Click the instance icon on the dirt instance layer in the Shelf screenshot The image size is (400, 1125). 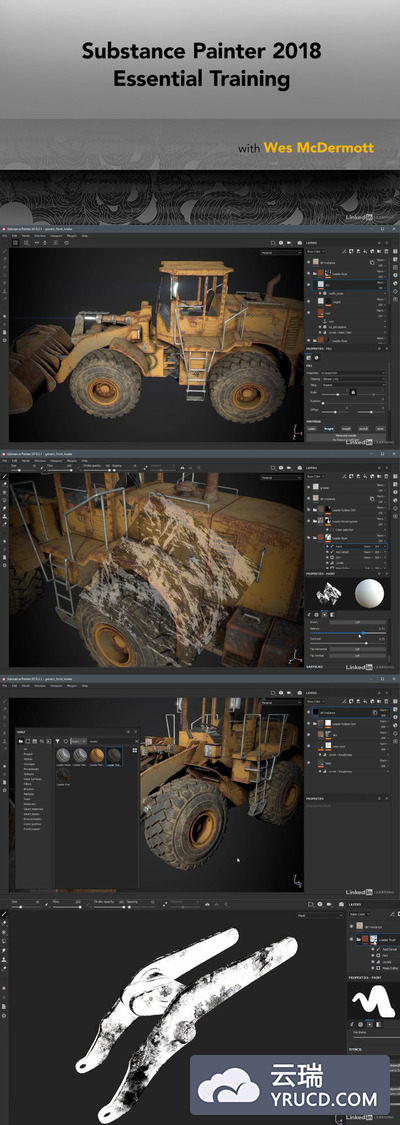click(x=376, y=712)
